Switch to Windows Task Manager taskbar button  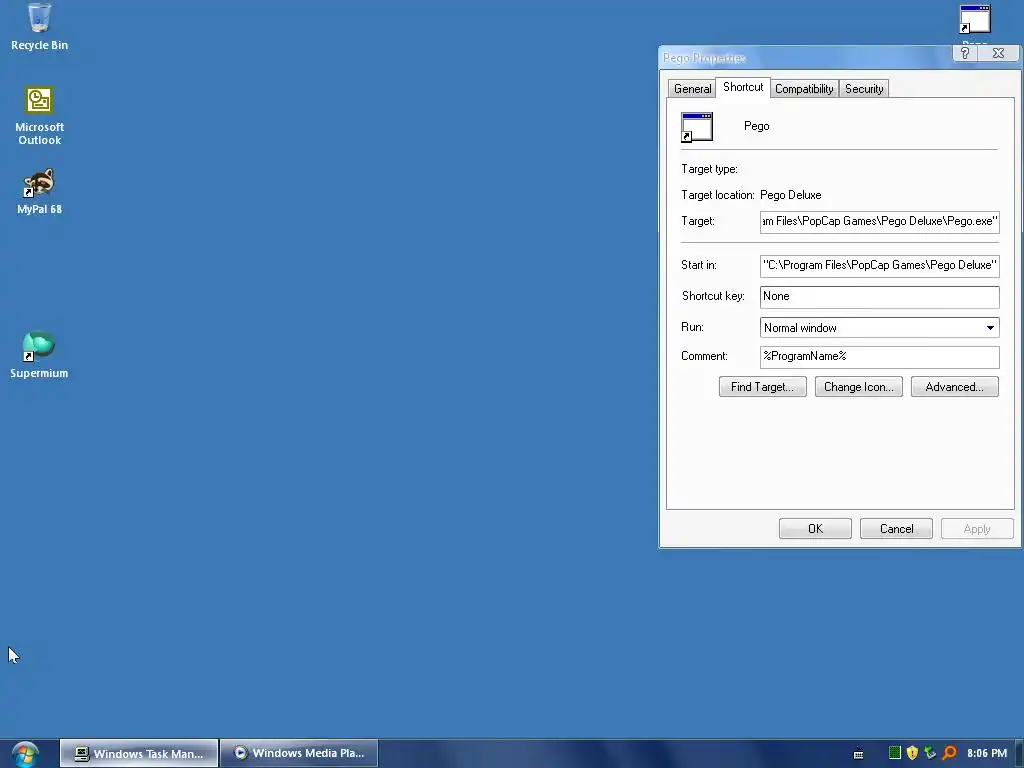click(x=139, y=754)
